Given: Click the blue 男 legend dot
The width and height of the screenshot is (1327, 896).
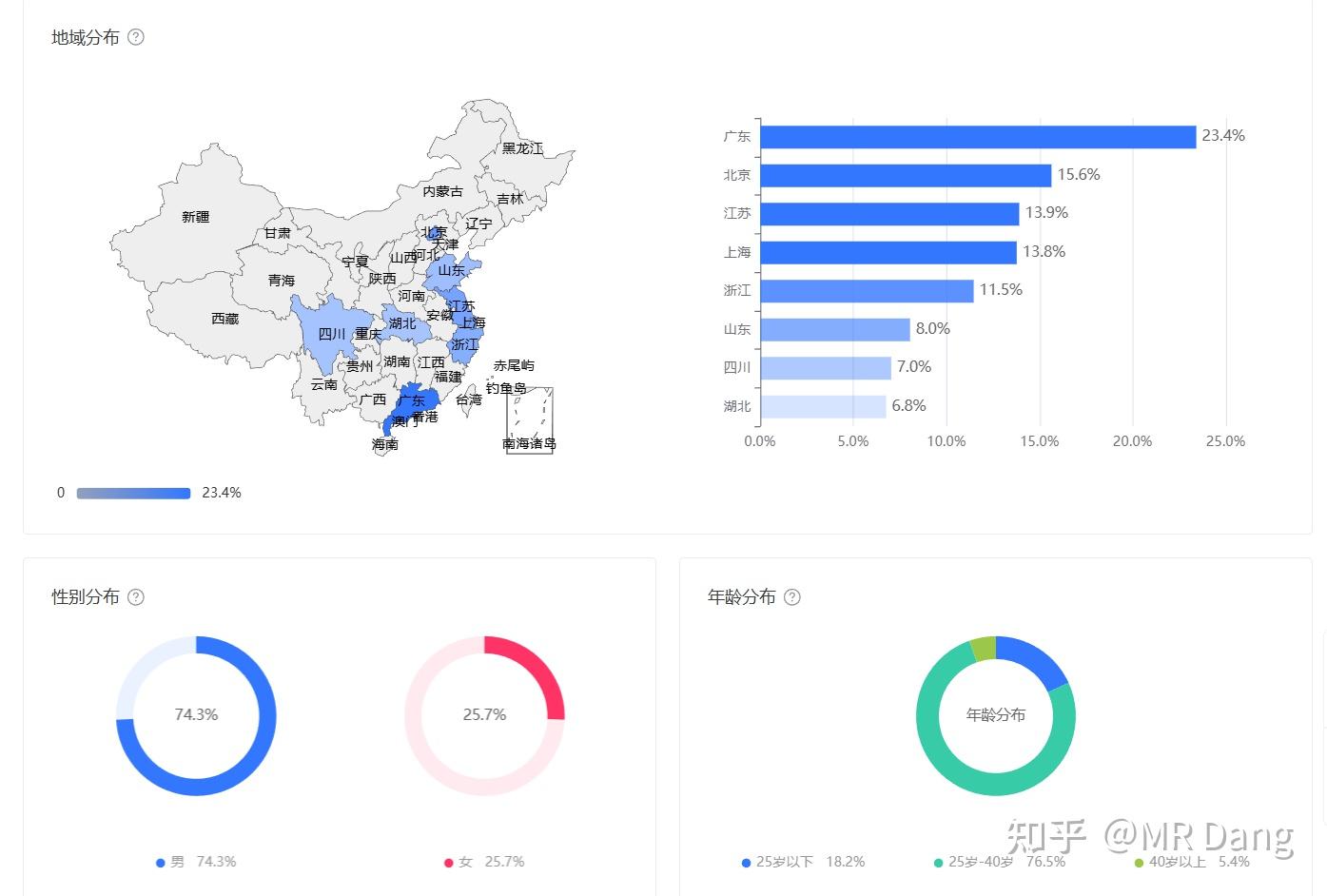Looking at the screenshot, I should 160,862.
